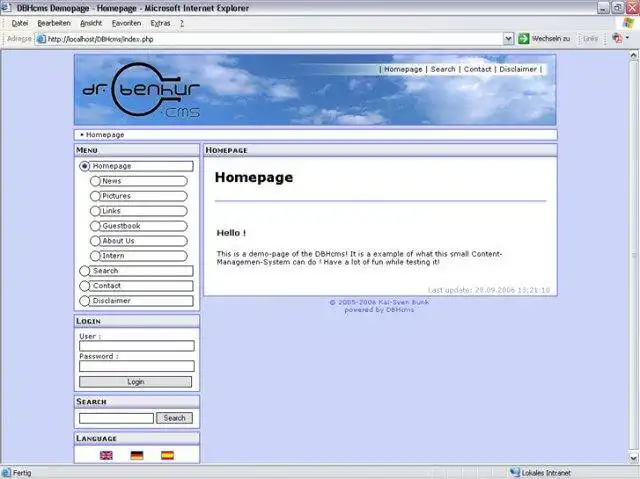Click the Hello ! heading text
The height and width of the screenshot is (479, 640).
tap(231, 233)
